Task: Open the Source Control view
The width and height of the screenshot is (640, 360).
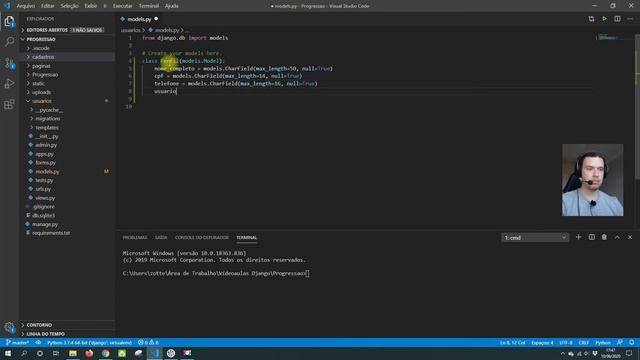Action: click(x=9, y=63)
